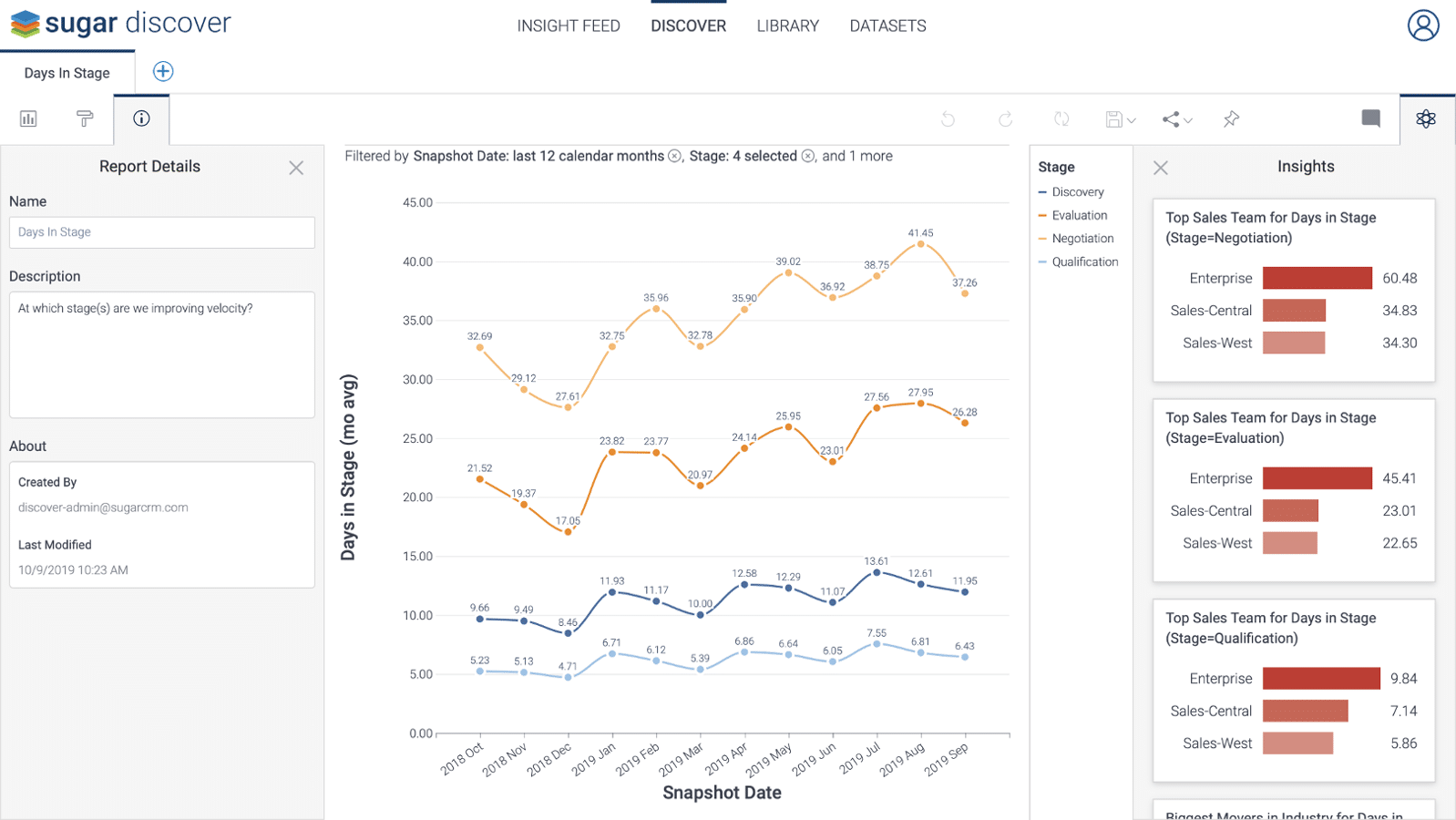
Task: Click the 17.05 Evaluation data point
Action: pyautogui.click(x=568, y=532)
